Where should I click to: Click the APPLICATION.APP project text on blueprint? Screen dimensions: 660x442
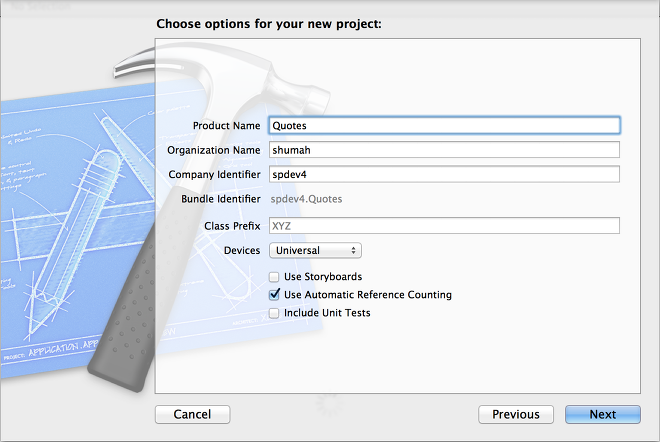(63, 349)
